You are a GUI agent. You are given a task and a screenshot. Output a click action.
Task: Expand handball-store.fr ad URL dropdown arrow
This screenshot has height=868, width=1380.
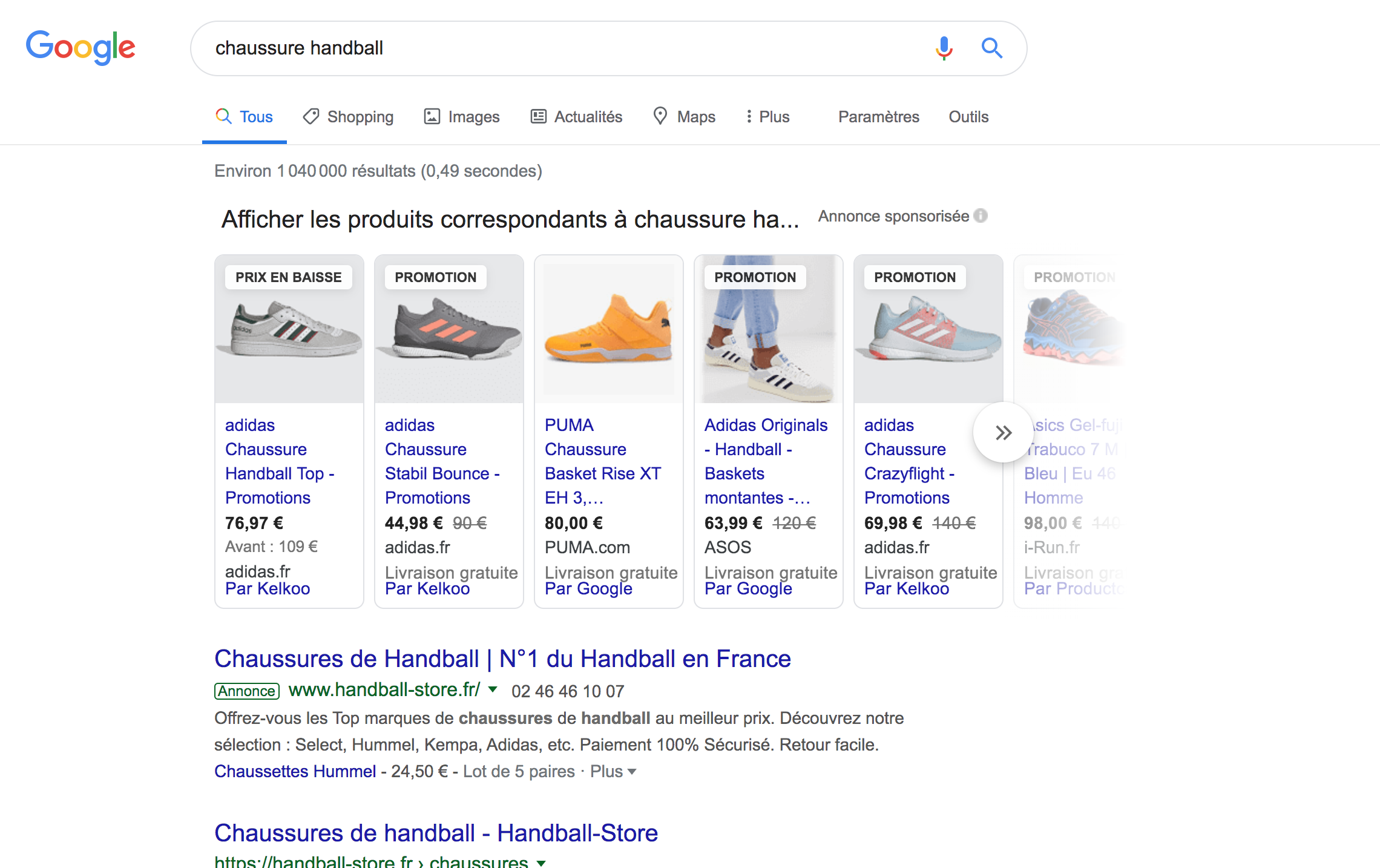493,689
